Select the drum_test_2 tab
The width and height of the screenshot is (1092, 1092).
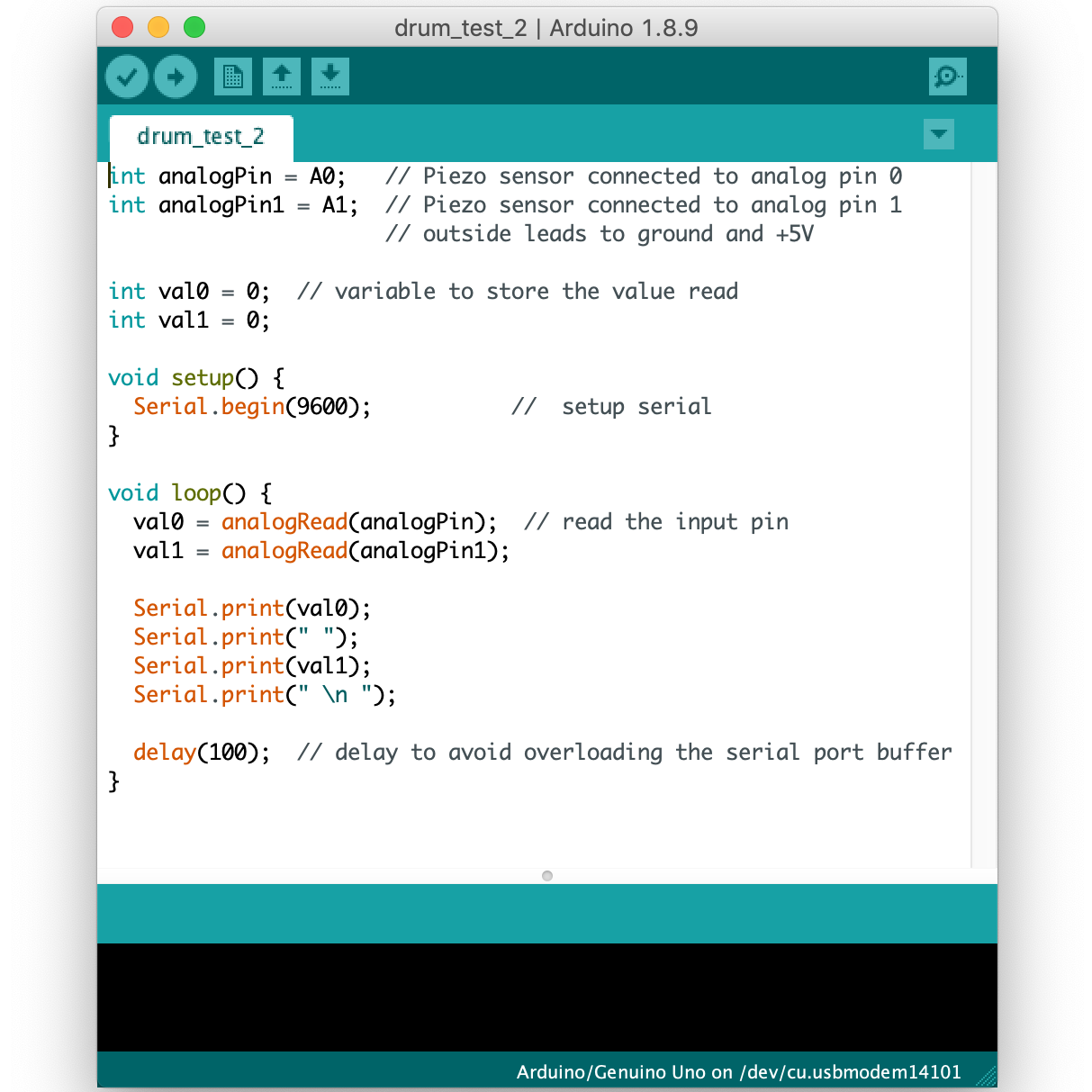tap(201, 137)
